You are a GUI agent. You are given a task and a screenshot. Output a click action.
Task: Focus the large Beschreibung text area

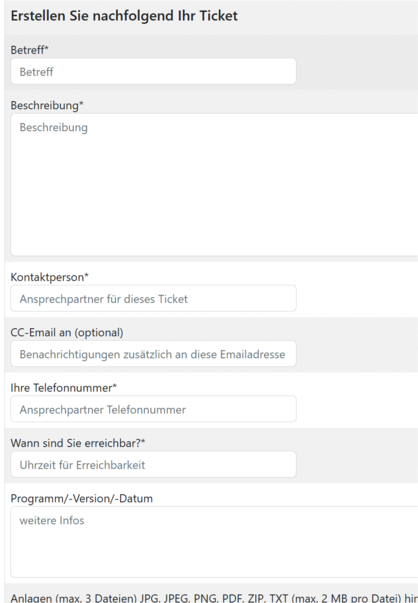[214, 185]
